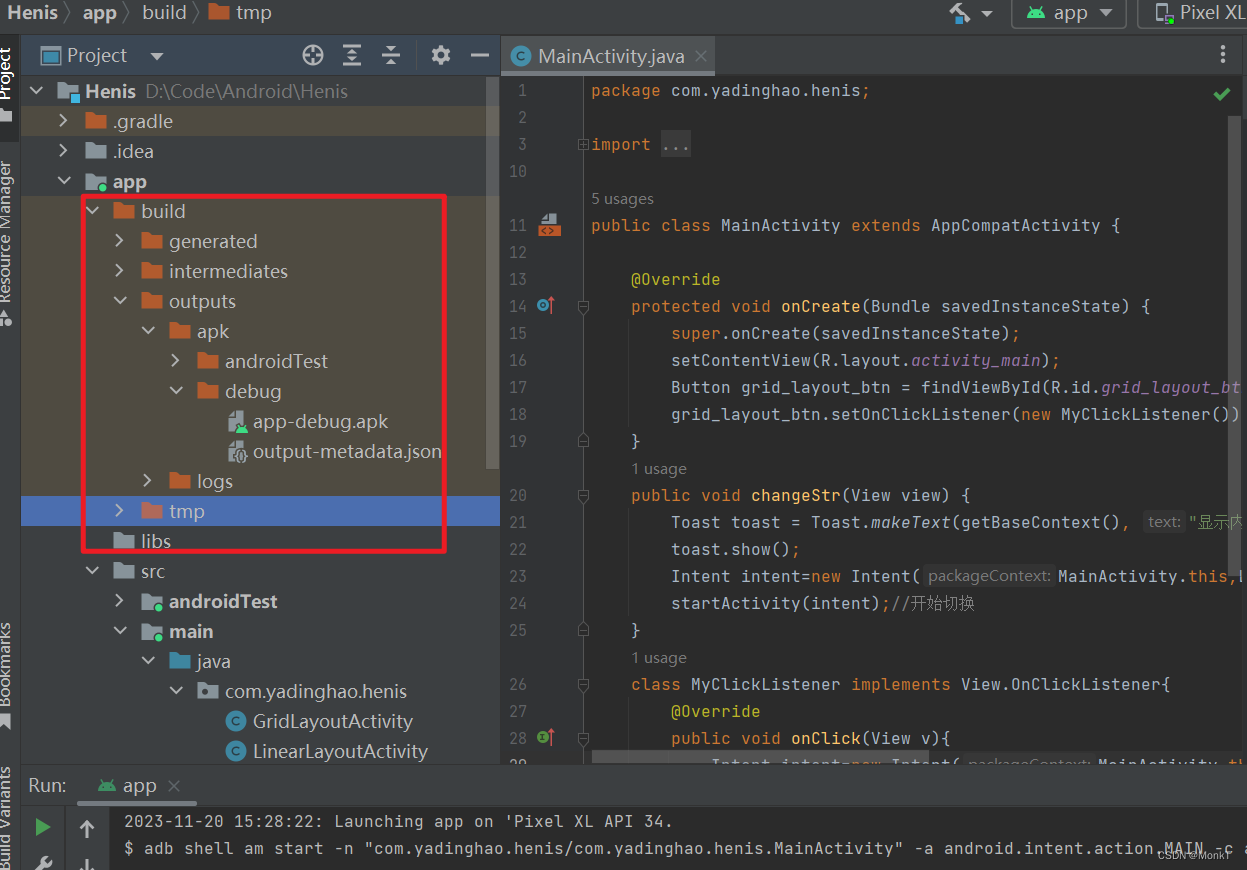Expand the intermediates folder
Image resolution: width=1247 pixels, height=870 pixels.
point(120,271)
